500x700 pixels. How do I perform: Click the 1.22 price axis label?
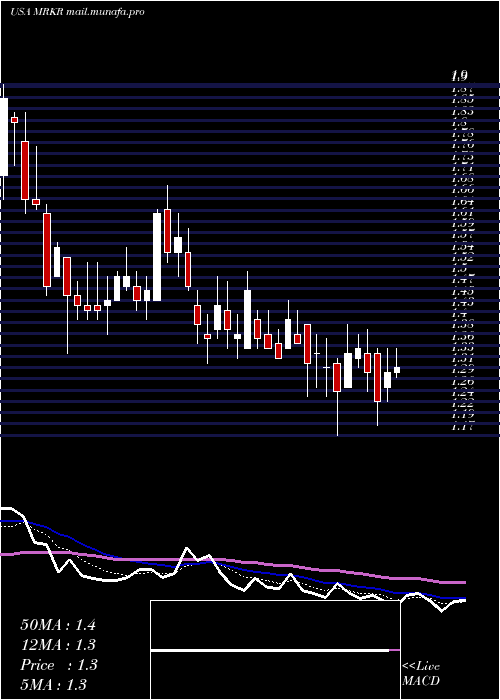click(x=463, y=404)
